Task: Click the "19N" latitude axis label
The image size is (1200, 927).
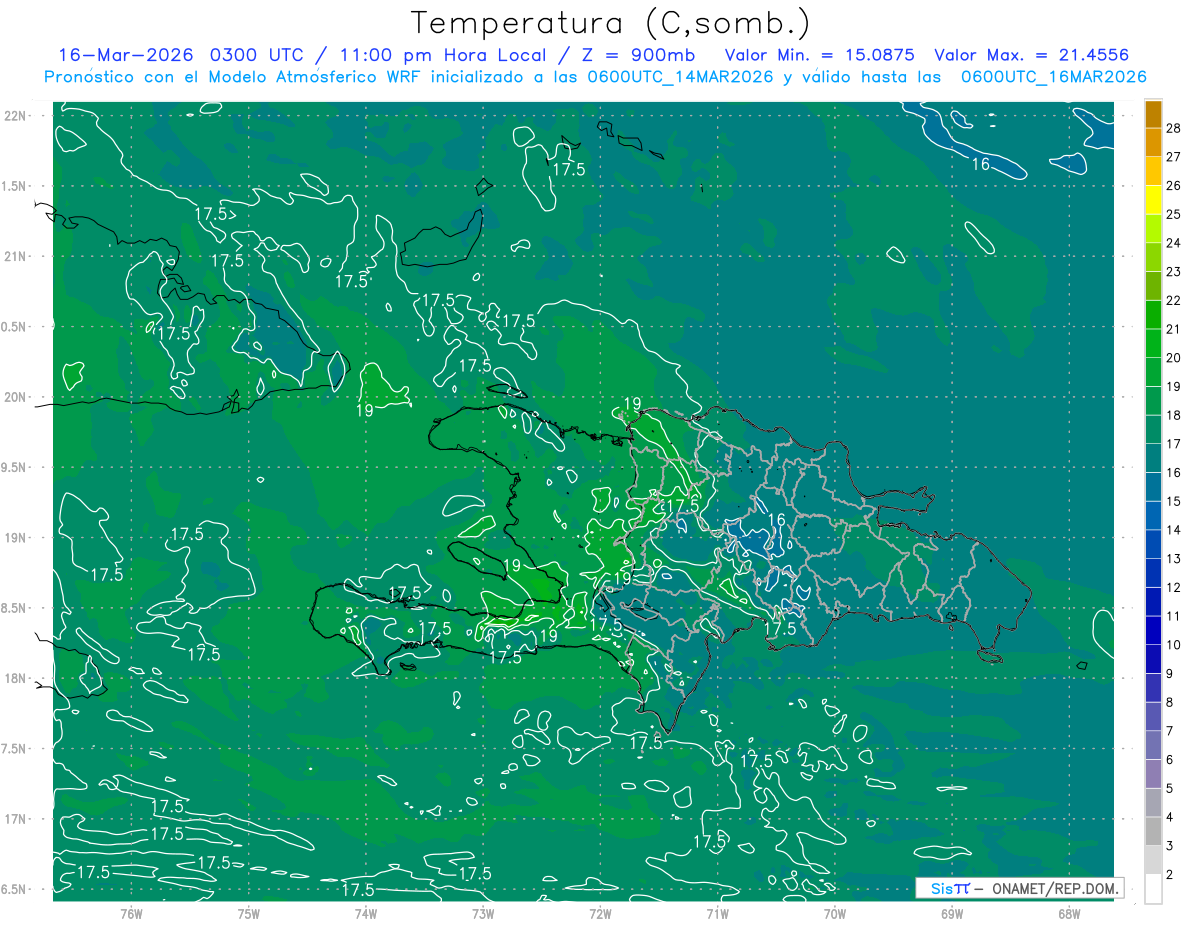Action: (16, 538)
